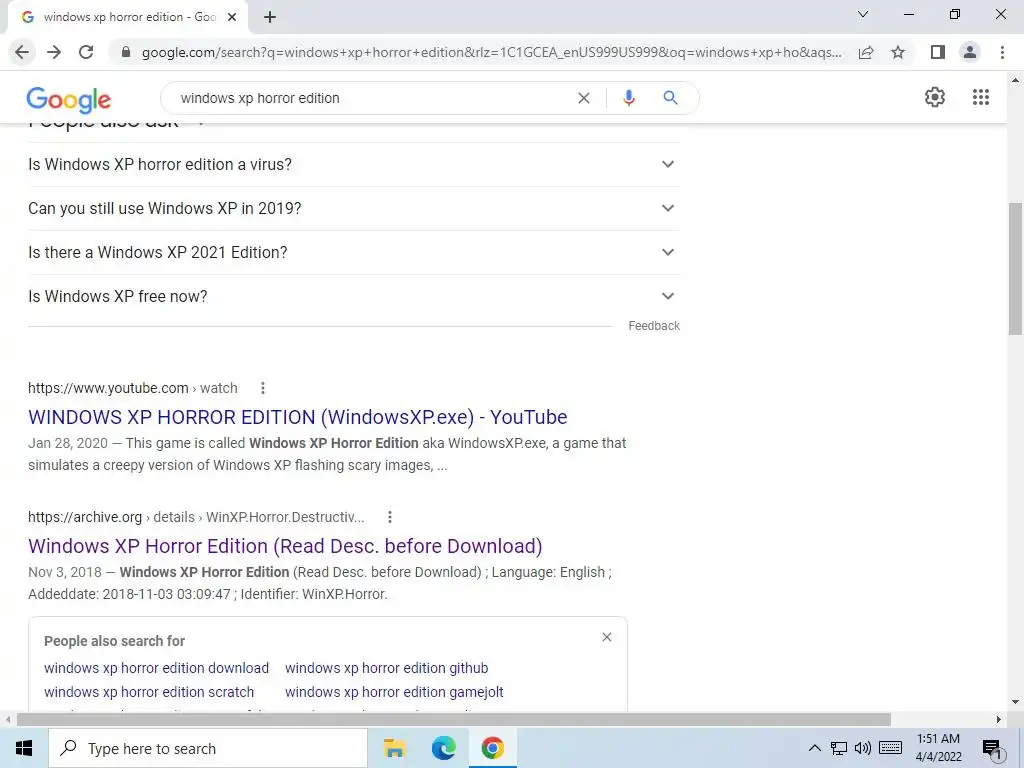Open the Windows Start menu

(24, 748)
